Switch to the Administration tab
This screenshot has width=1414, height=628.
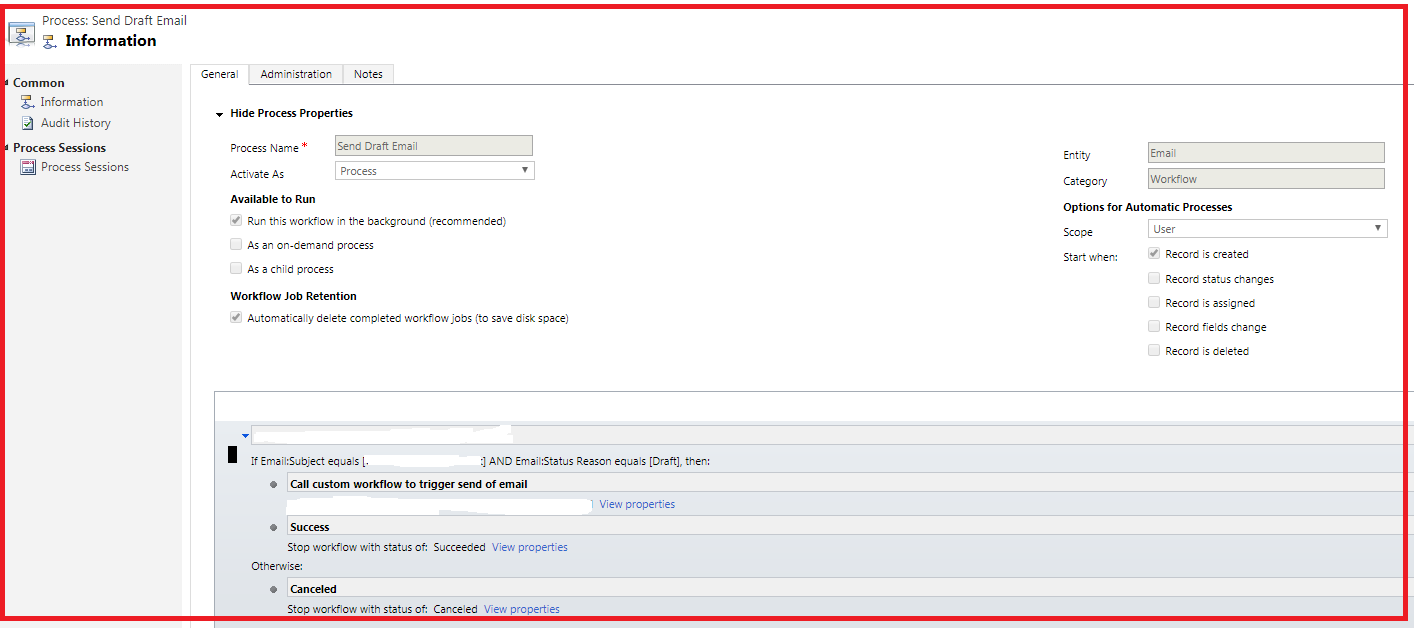[x=295, y=73]
